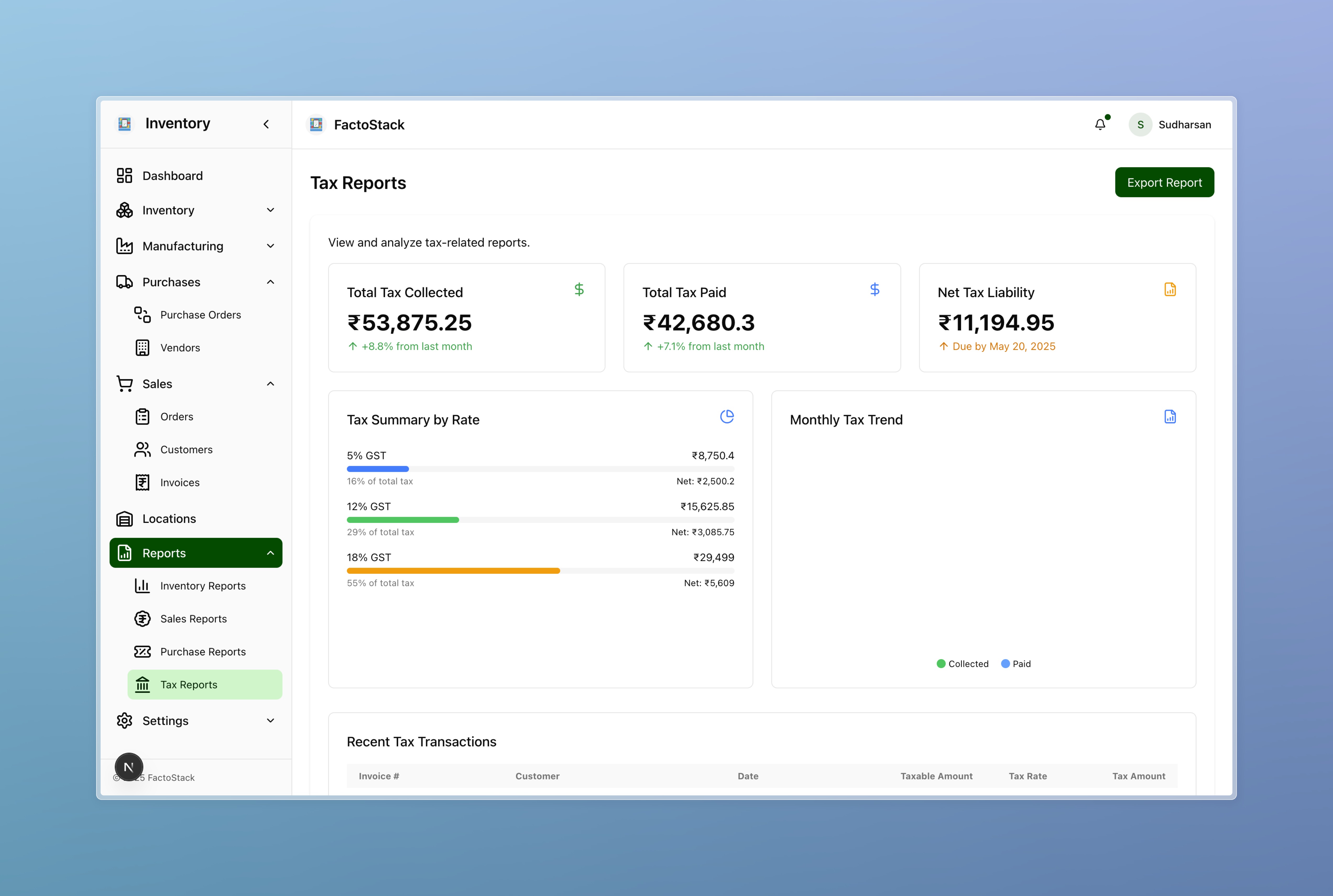Toggle the Collected legend item
This screenshot has height=896, width=1333.
[x=963, y=663]
